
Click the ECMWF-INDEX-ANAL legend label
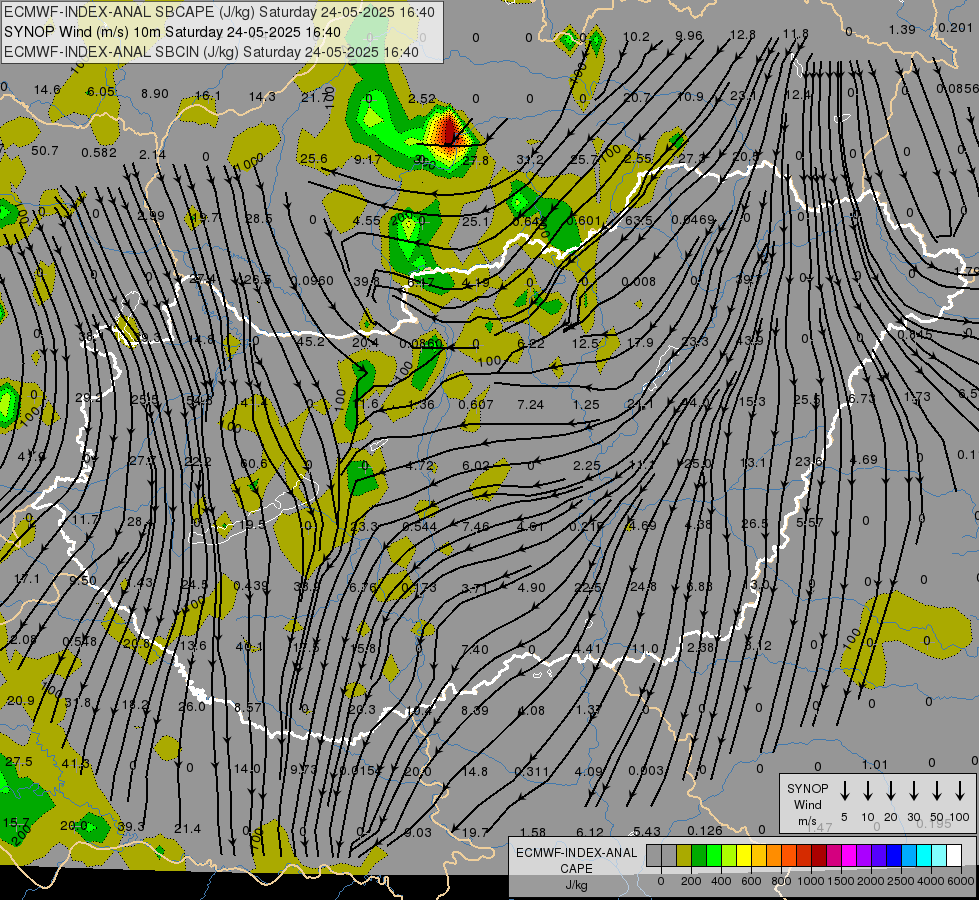(576, 853)
